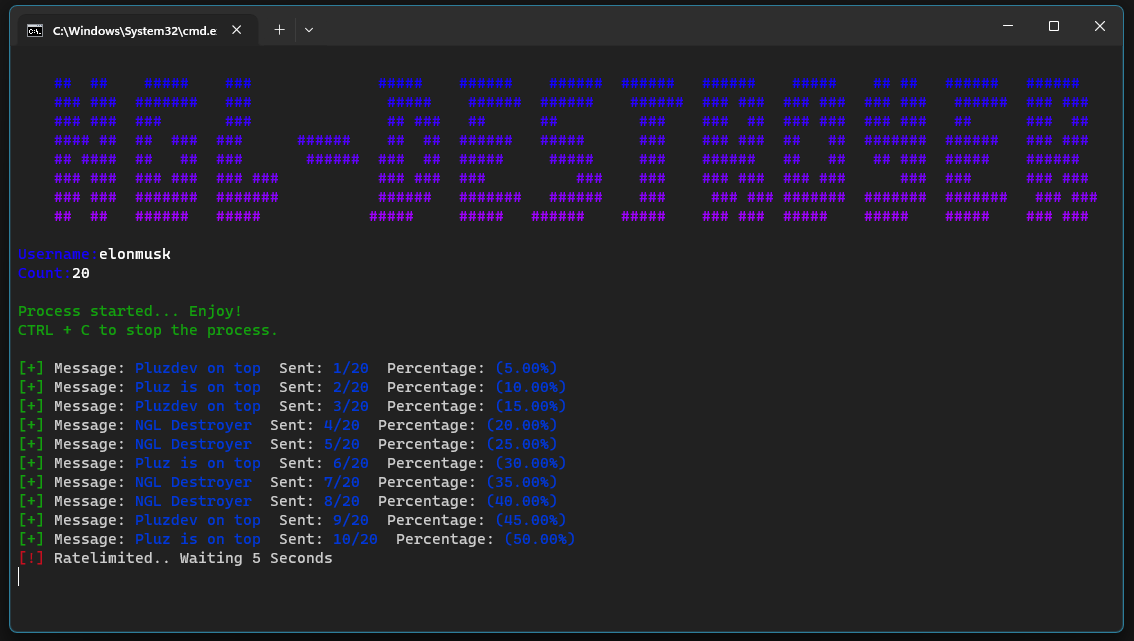
Task: Click 'CTRL + C to stop the process.' line
Action: (x=148, y=330)
